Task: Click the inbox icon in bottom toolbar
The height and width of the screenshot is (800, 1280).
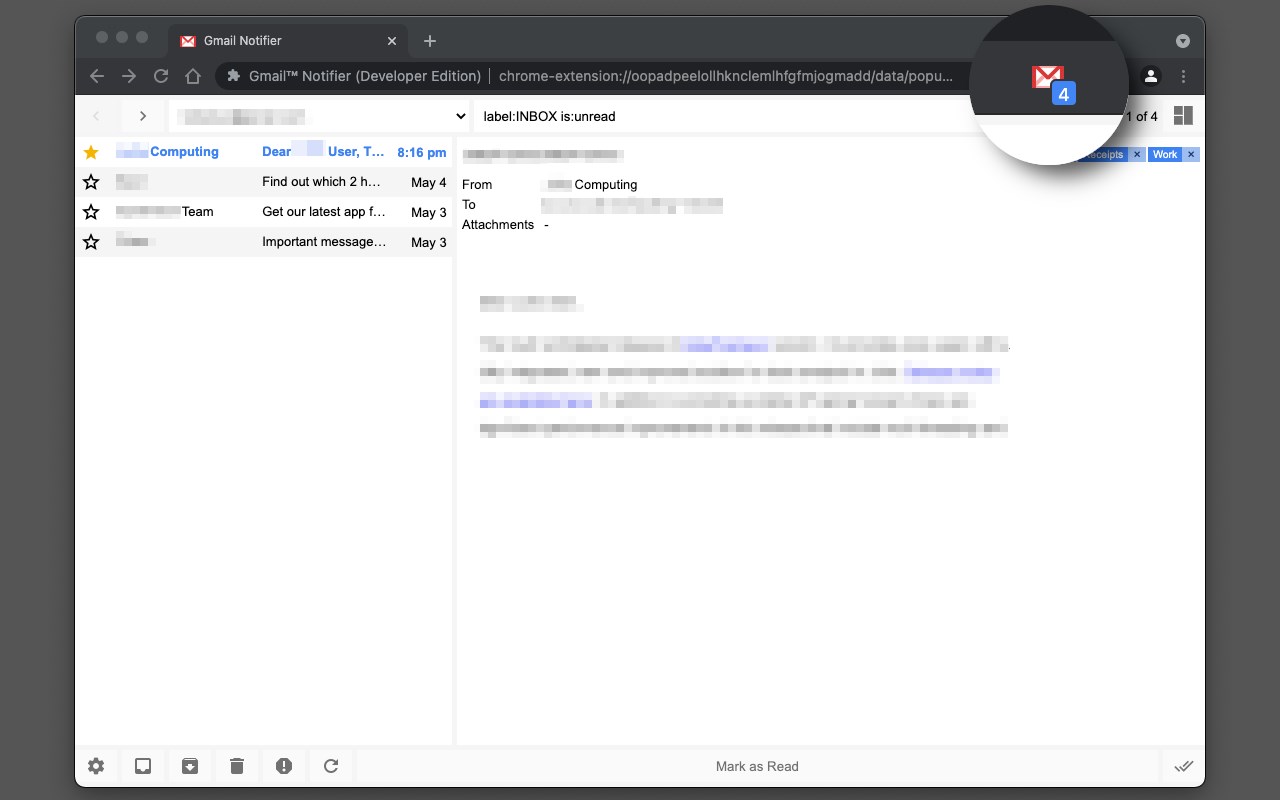Action: (143, 766)
